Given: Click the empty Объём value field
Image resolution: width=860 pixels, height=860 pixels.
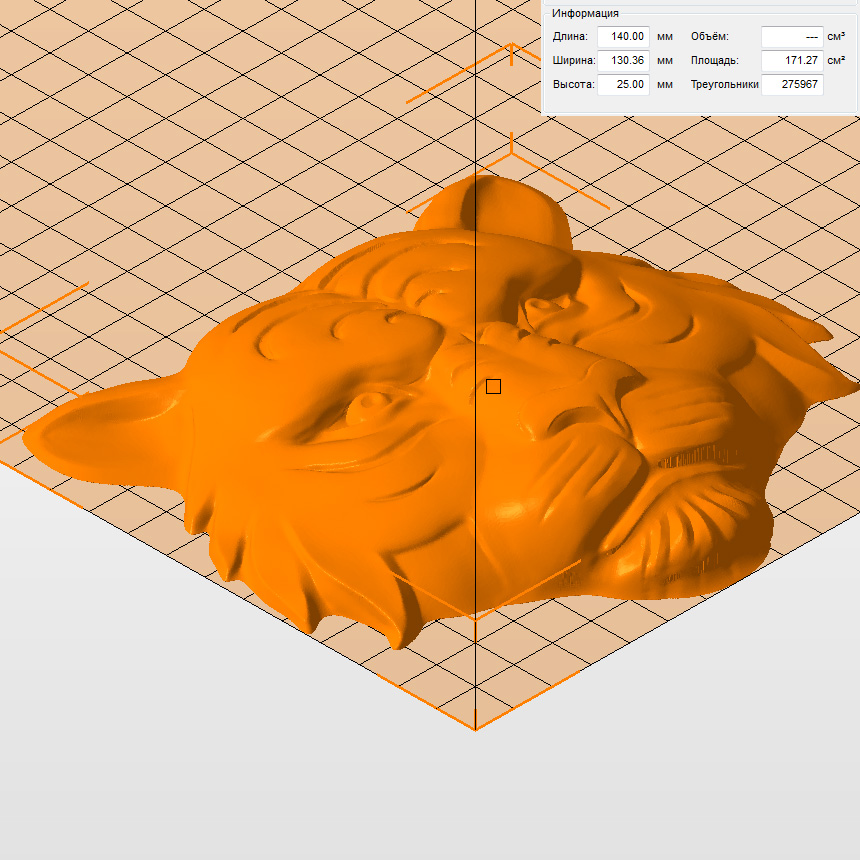Looking at the screenshot, I should (792, 36).
